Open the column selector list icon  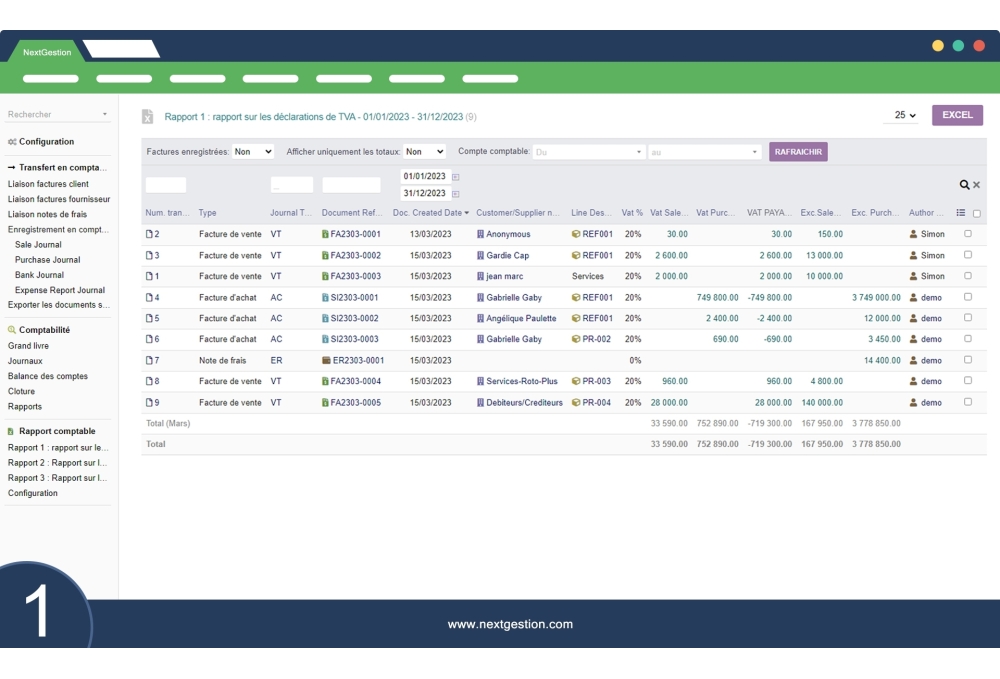(961, 213)
